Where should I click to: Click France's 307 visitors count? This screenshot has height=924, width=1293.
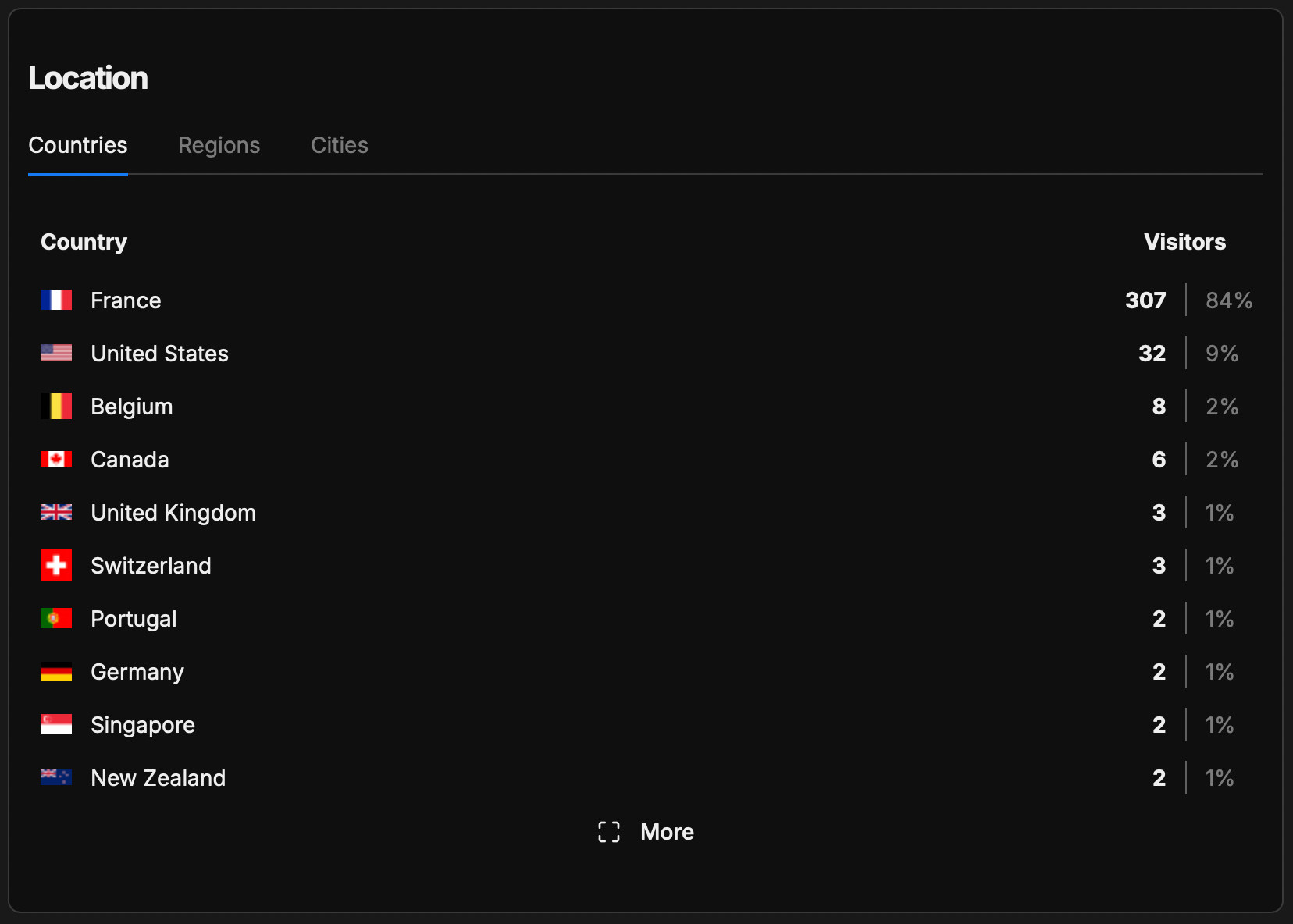pos(1145,300)
